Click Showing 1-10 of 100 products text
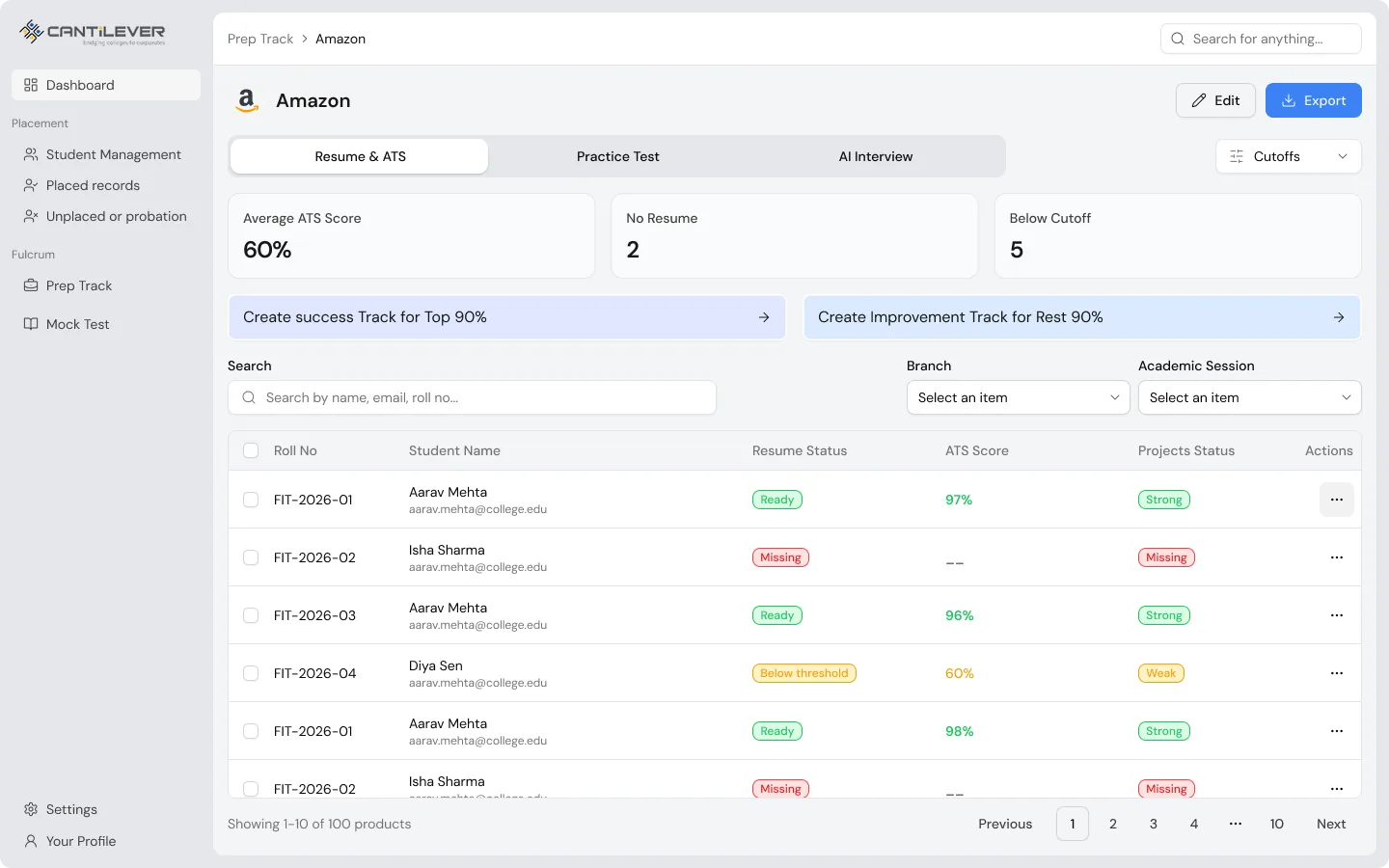The image size is (1389, 868). tap(319, 824)
